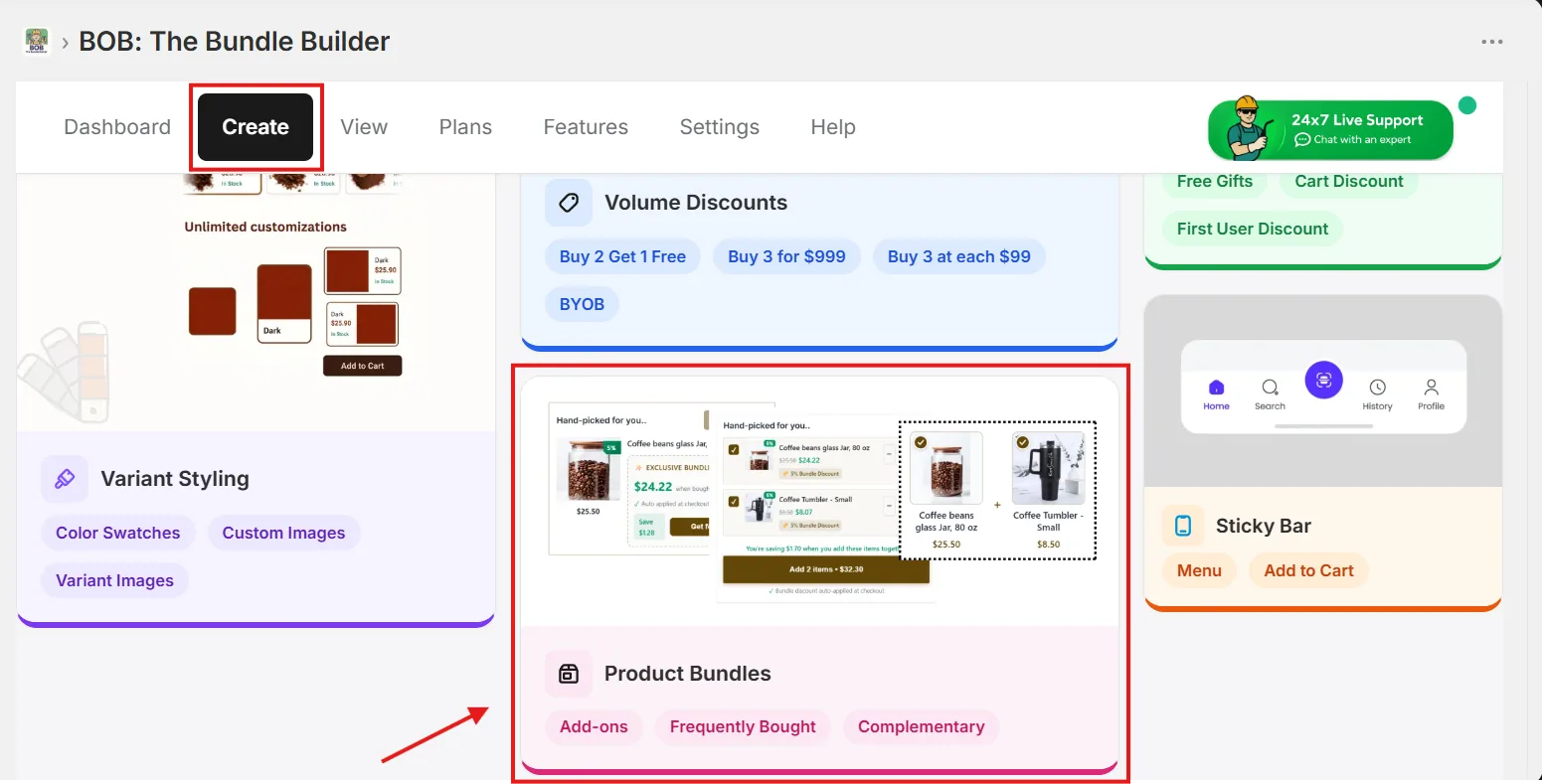1542x784 pixels.
Task: Select the Variant Images tag
Action: [x=114, y=580]
